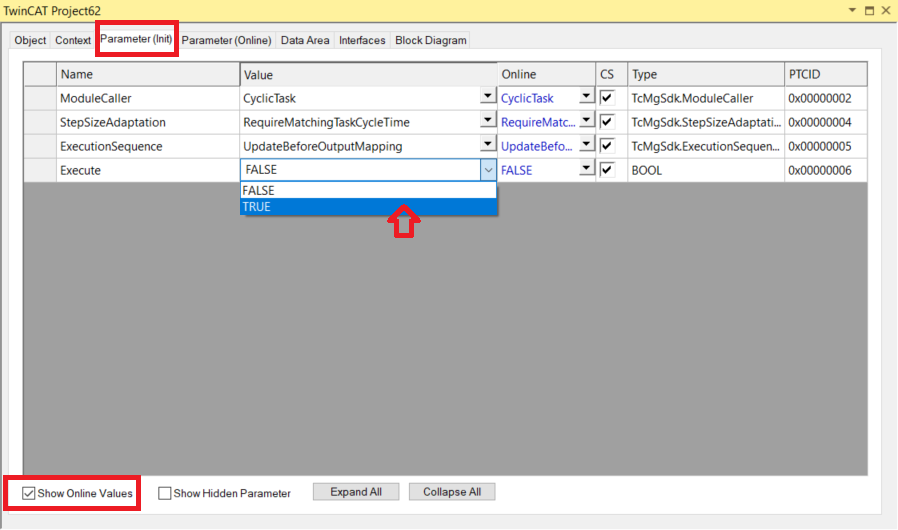The height and width of the screenshot is (530, 898).
Task: Show the Block Diagram tab
Action: click(431, 40)
